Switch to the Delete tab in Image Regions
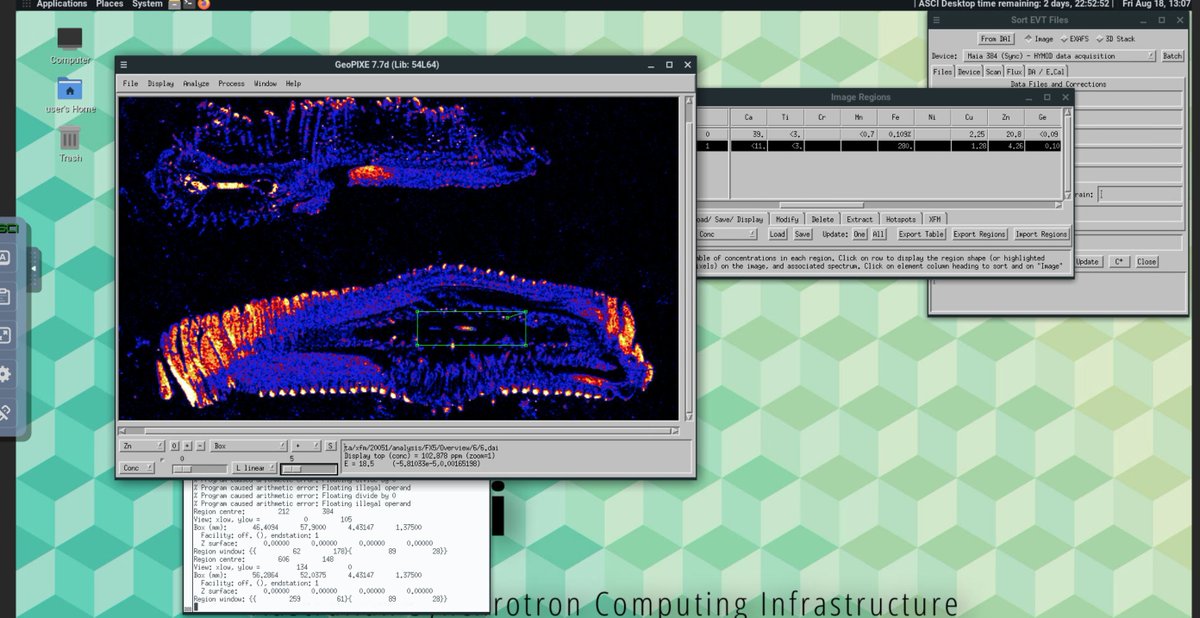The image size is (1200, 618). (822, 218)
